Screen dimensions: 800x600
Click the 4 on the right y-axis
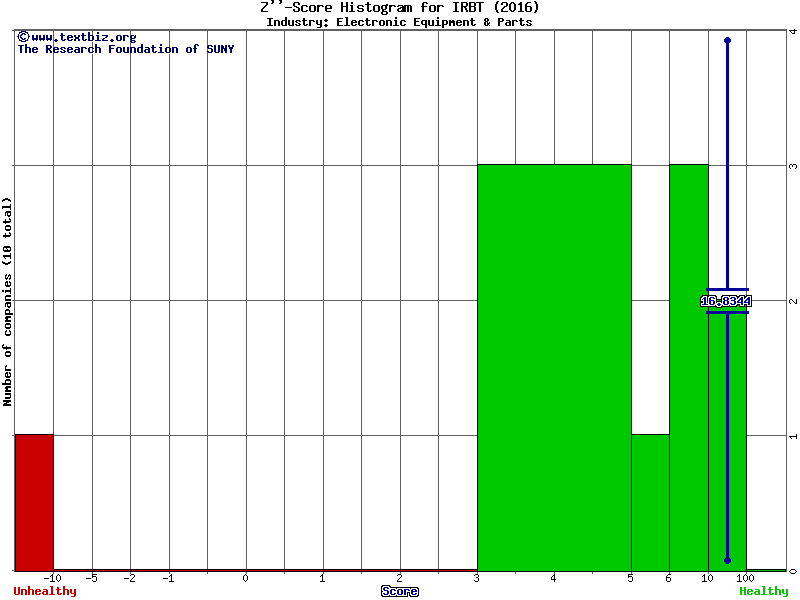tap(793, 32)
